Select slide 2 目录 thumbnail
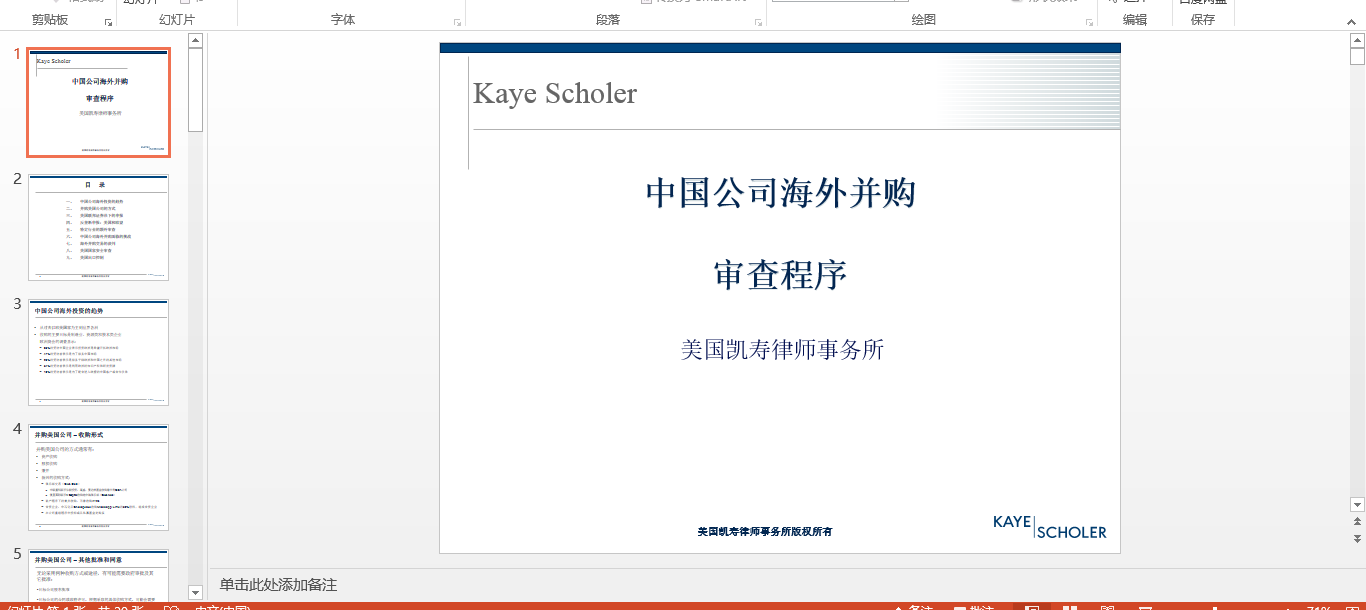The width and height of the screenshot is (1366, 610). point(99,227)
